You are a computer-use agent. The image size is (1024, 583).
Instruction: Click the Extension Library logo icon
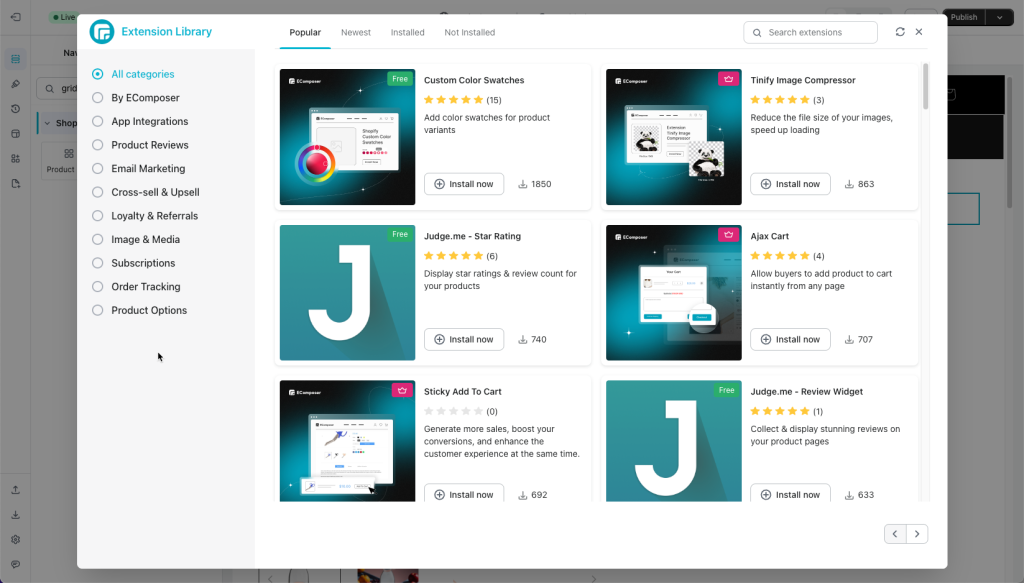click(102, 31)
